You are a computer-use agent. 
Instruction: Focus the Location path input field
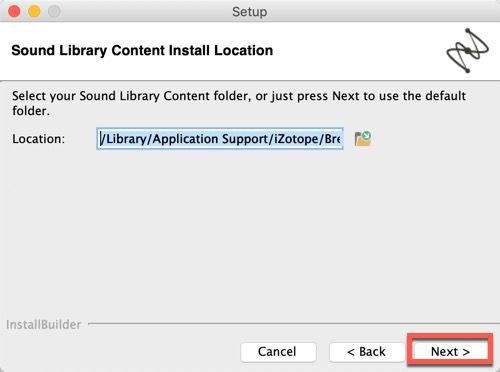[220, 139]
